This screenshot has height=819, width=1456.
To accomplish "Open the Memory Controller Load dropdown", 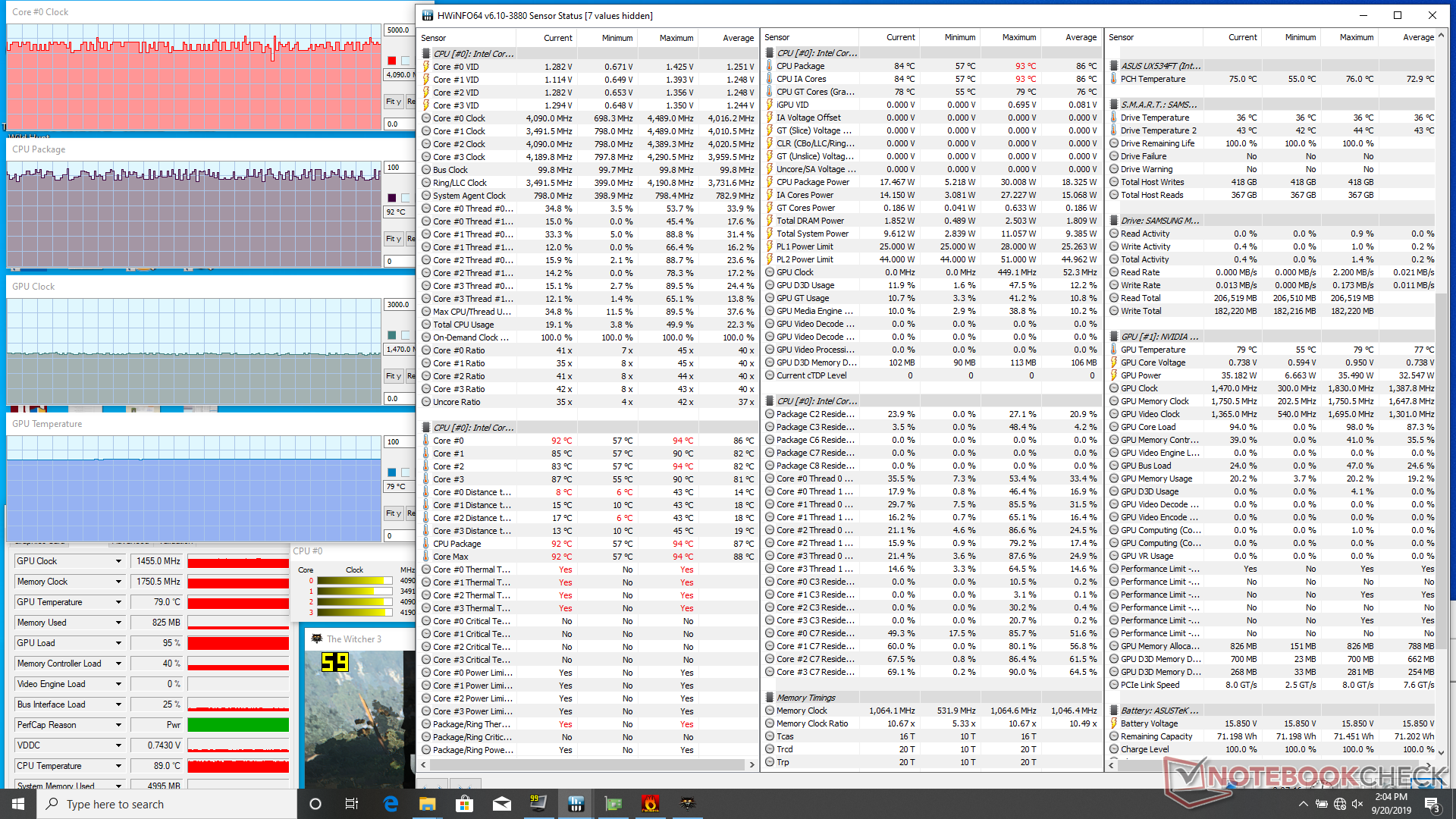I will click(118, 664).
